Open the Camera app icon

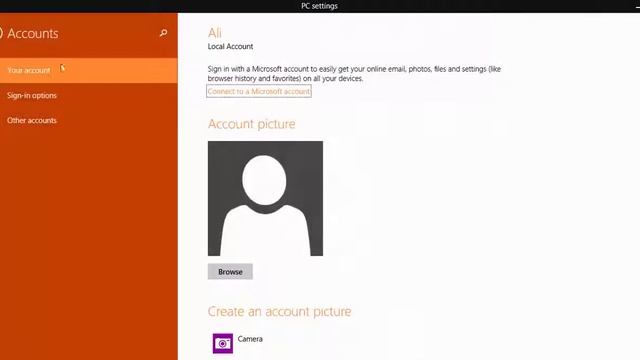point(223,343)
